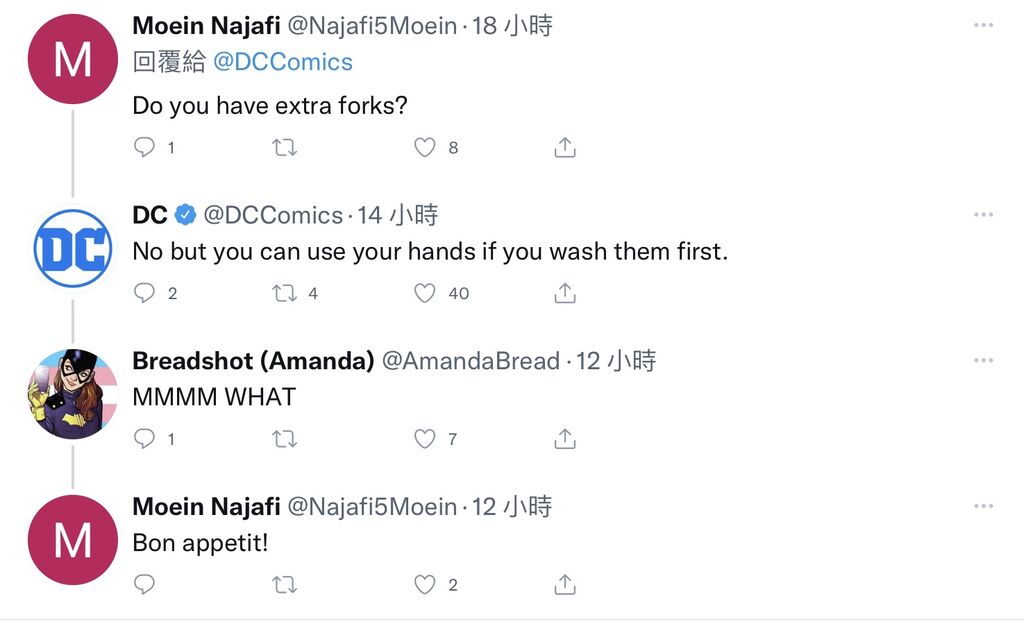The height and width of the screenshot is (633, 1024).
Task: Open Breadshot (Amanda) profile name link
Action: (254, 361)
